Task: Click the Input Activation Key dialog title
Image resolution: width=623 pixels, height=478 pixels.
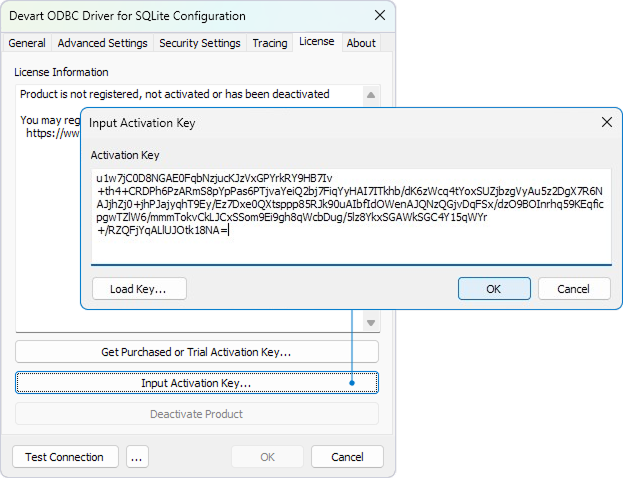Action: click(142, 123)
